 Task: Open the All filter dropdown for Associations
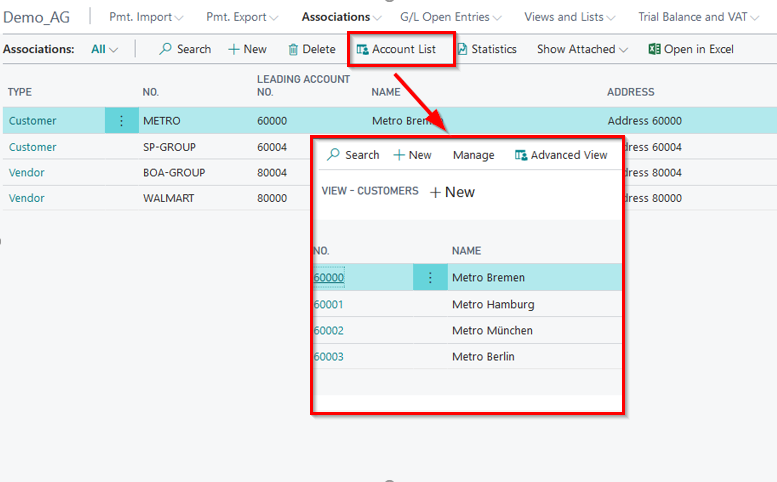[104, 49]
